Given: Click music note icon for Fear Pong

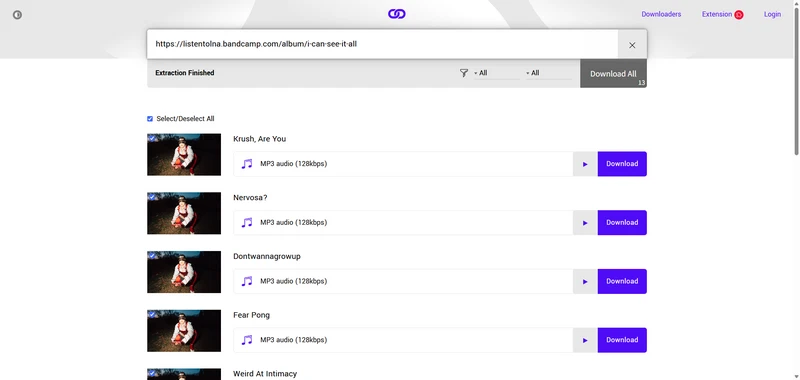Looking at the screenshot, I should point(247,340).
